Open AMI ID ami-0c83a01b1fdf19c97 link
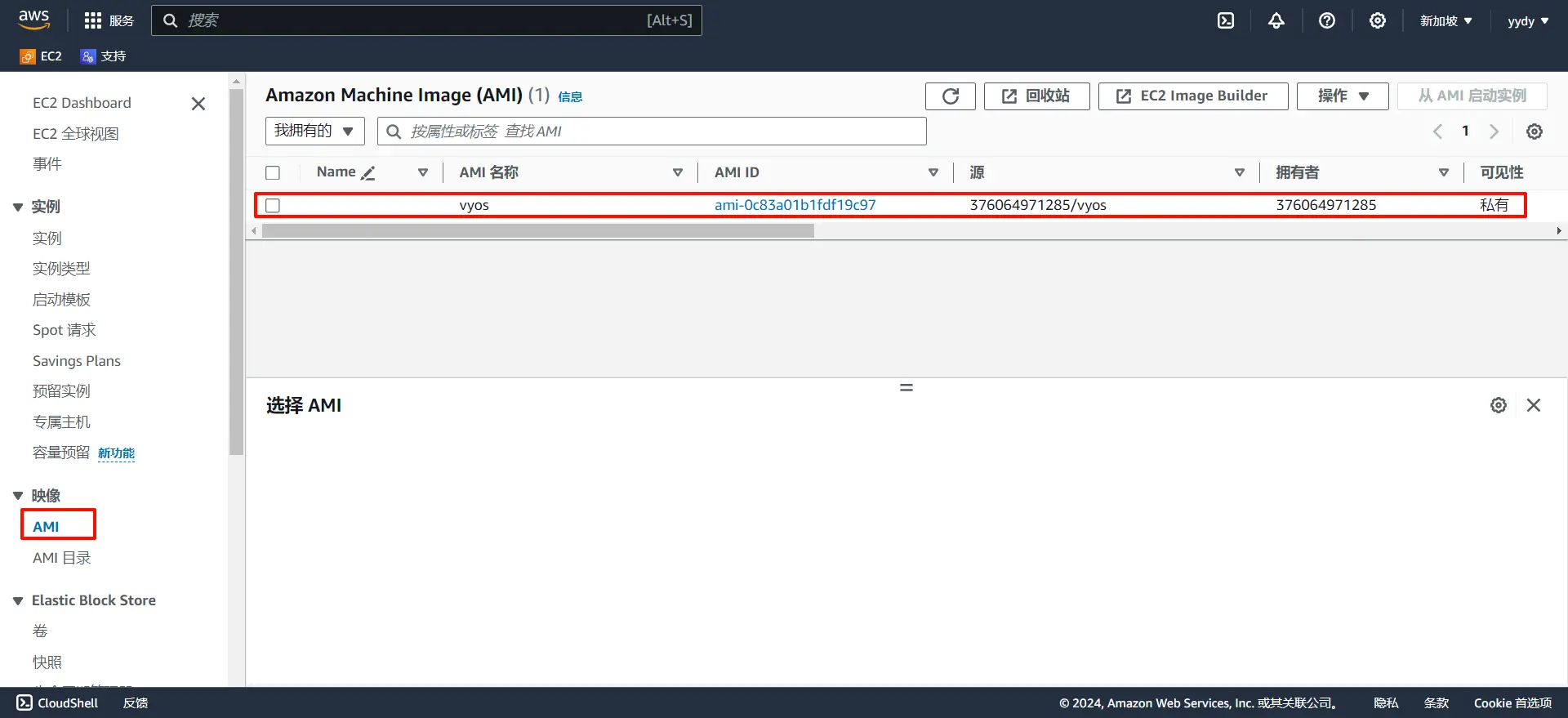Image resolution: width=1568 pixels, height=718 pixels. pyautogui.click(x=795, y=205)
